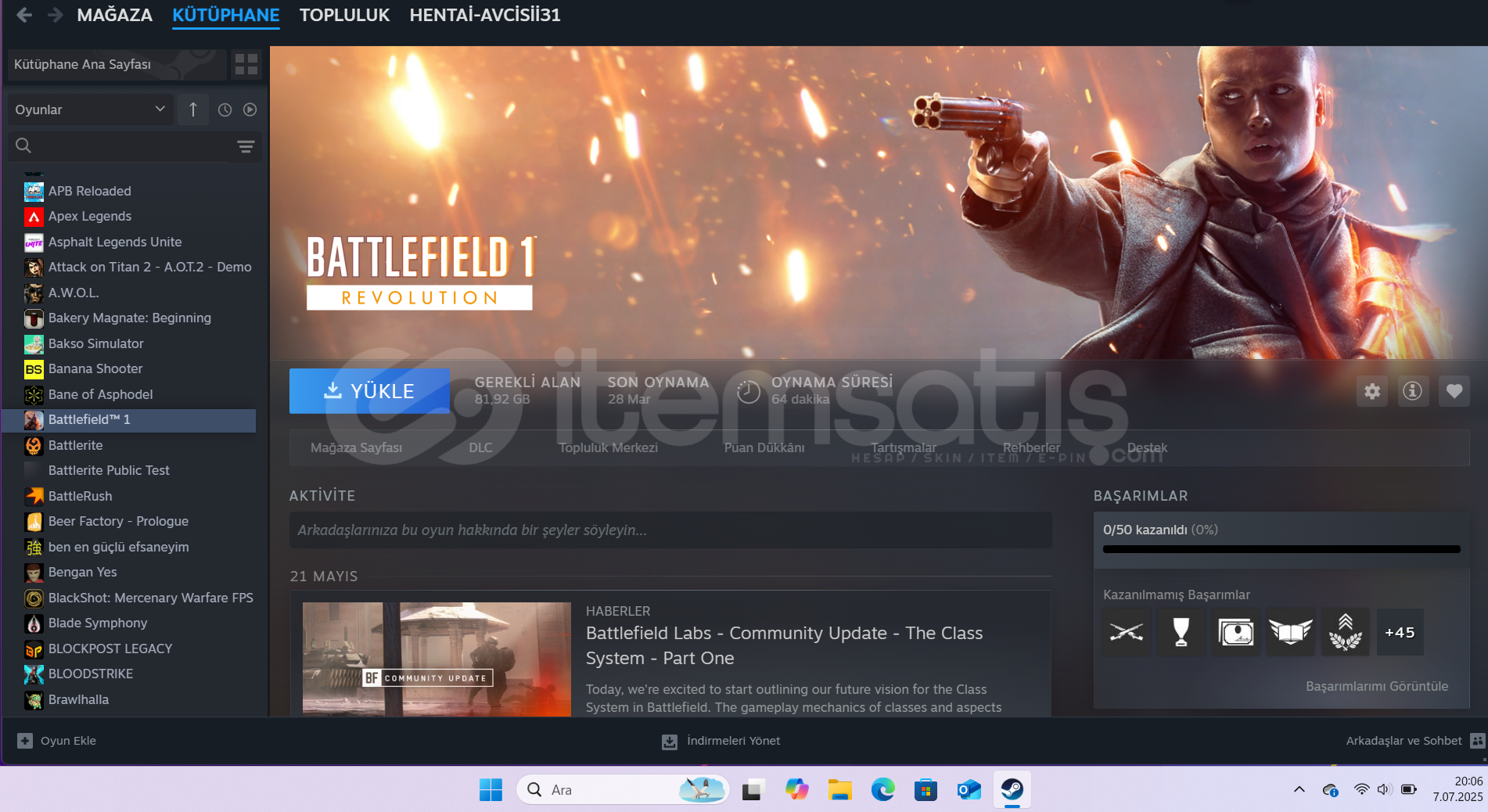Click the İndirmeleri Yönet download icon
The height and width of the screenshot is (812, 1488).
[670, 742]
